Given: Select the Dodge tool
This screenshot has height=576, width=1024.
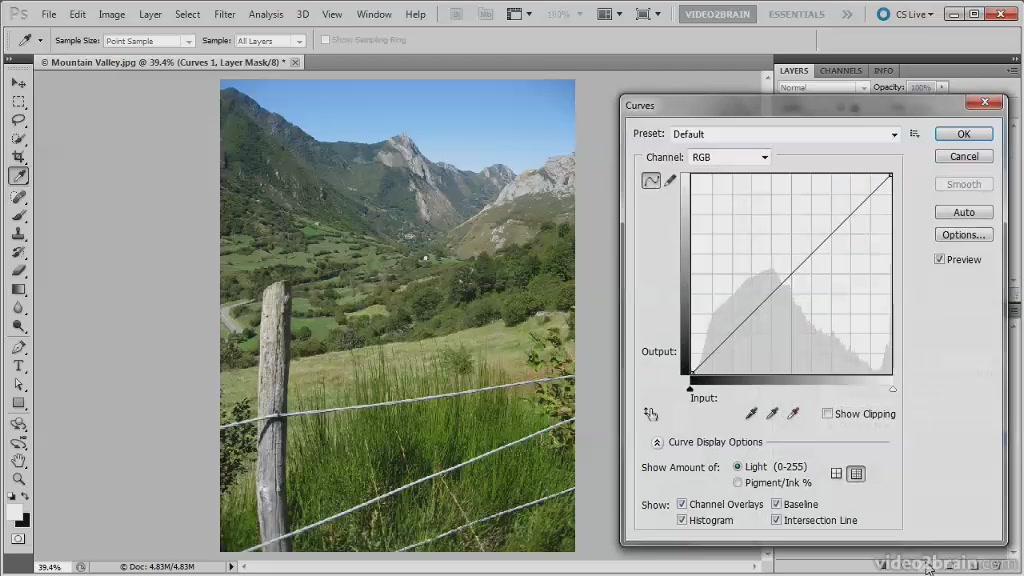Looking at the screenshot, I should (x=18, y=326).
